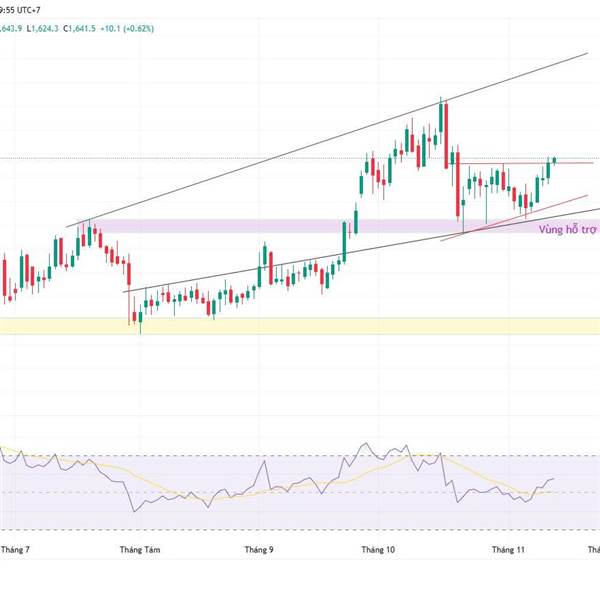Select the Tháng 10 time axis label
Image resolution: width=600 pixels, height=600 pixels.
click(x=378, y=550)
